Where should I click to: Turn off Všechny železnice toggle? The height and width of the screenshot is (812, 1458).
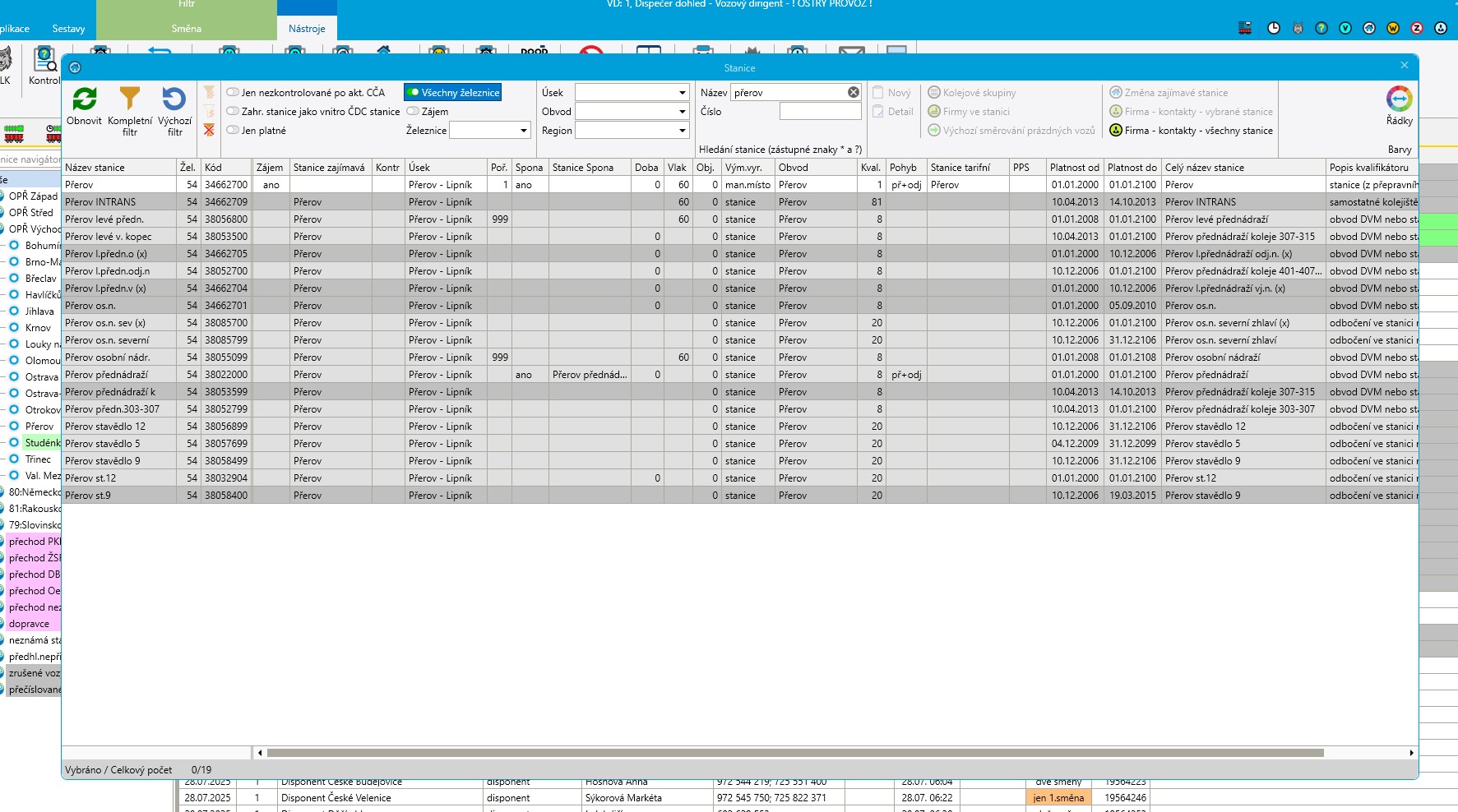[414, 93]
